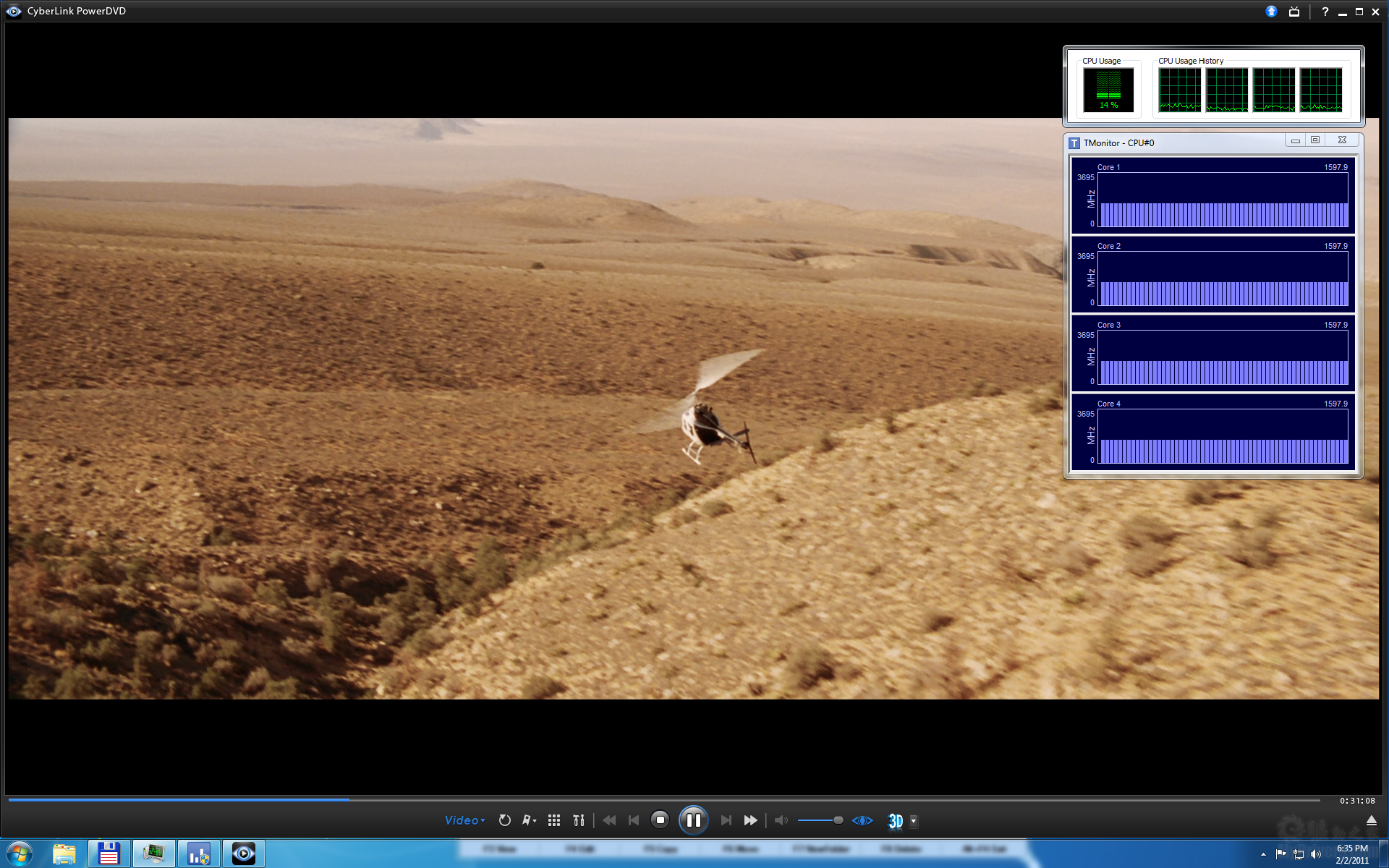Open the PowerDVD help question mark

coord(1325,12)
